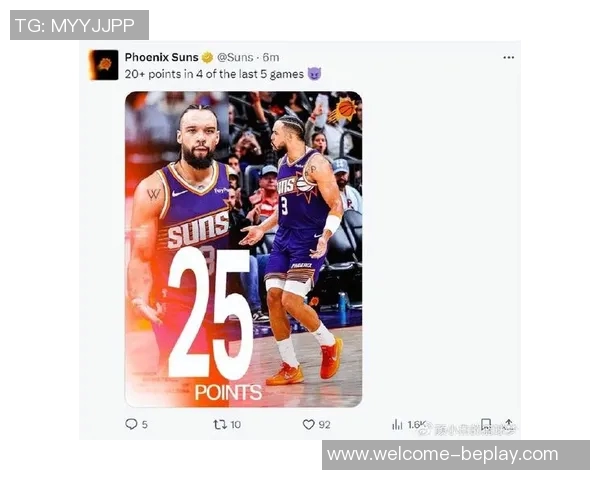Click the Phoenix Suns display name
The width and height of the screenshot is (600, 480).
click(x=161, y=57)
